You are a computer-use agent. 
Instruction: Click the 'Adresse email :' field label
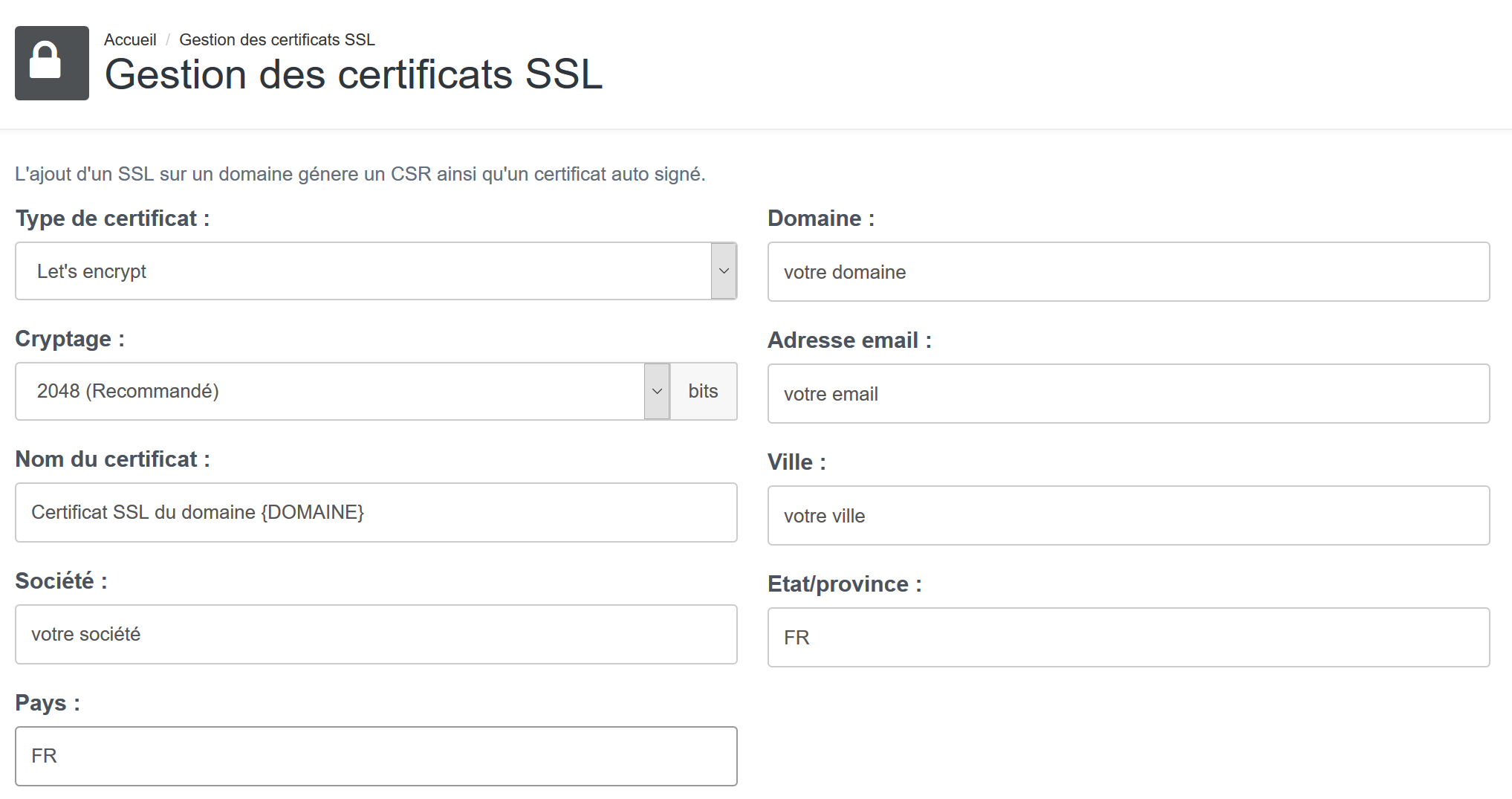point(850,340)
